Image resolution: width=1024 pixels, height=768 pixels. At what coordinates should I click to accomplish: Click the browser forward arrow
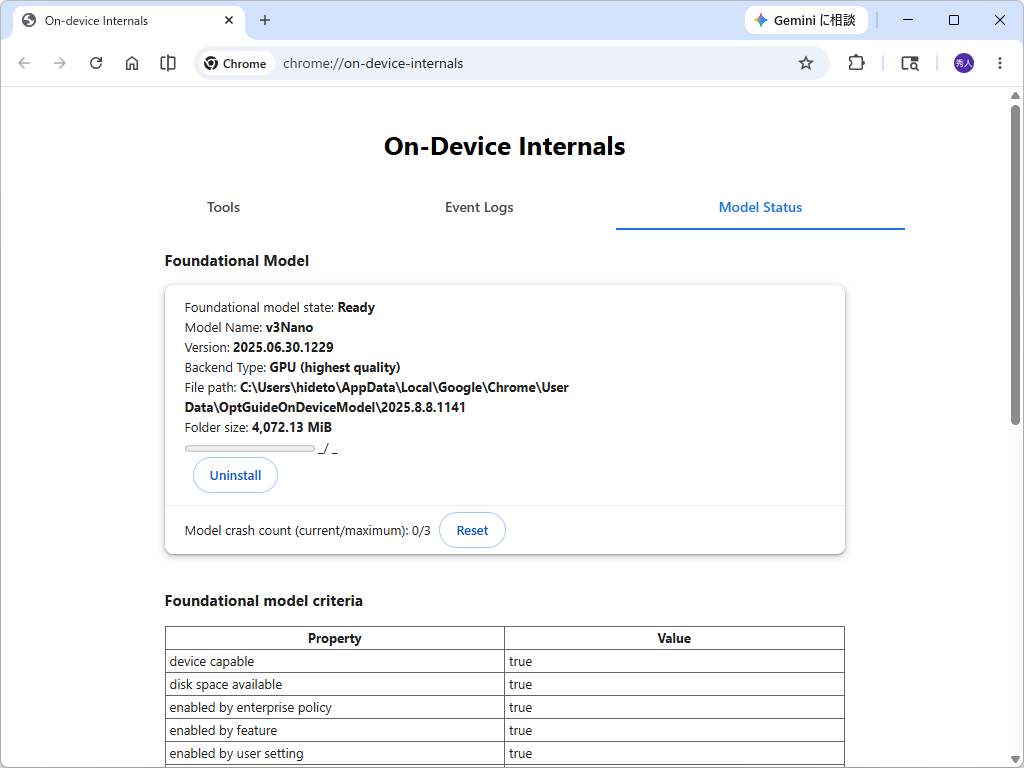(x=59, y=63)
